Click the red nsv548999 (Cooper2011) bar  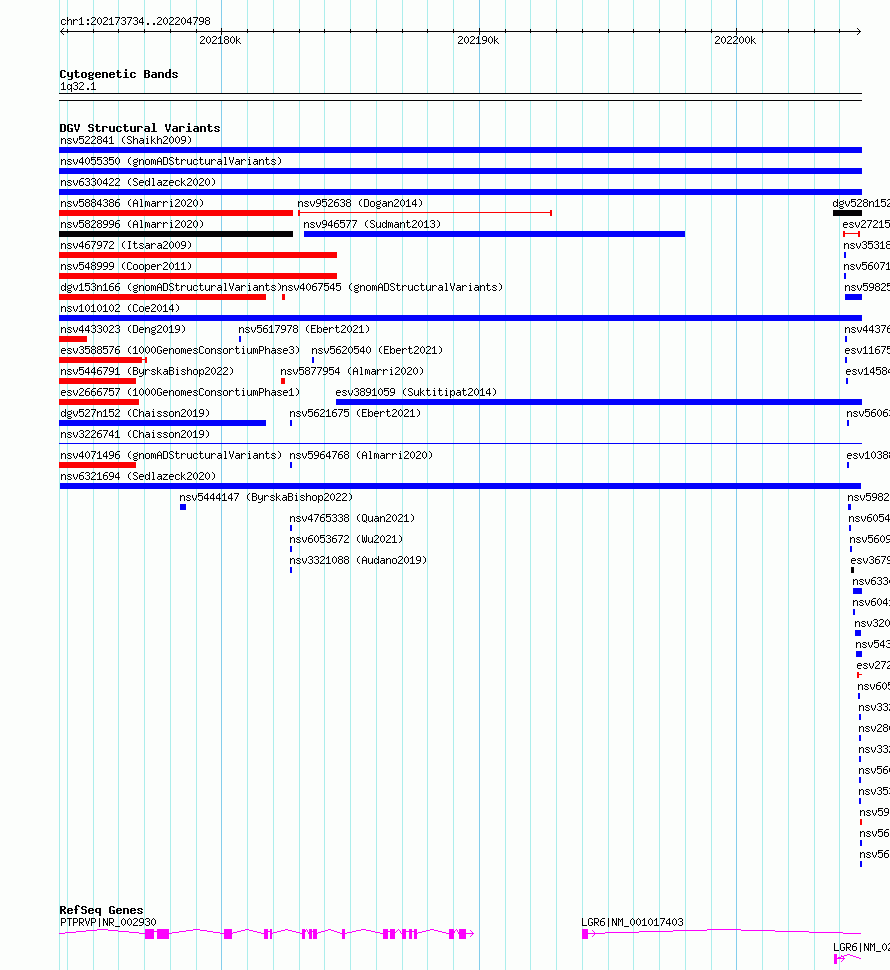(x=198, y=276)
